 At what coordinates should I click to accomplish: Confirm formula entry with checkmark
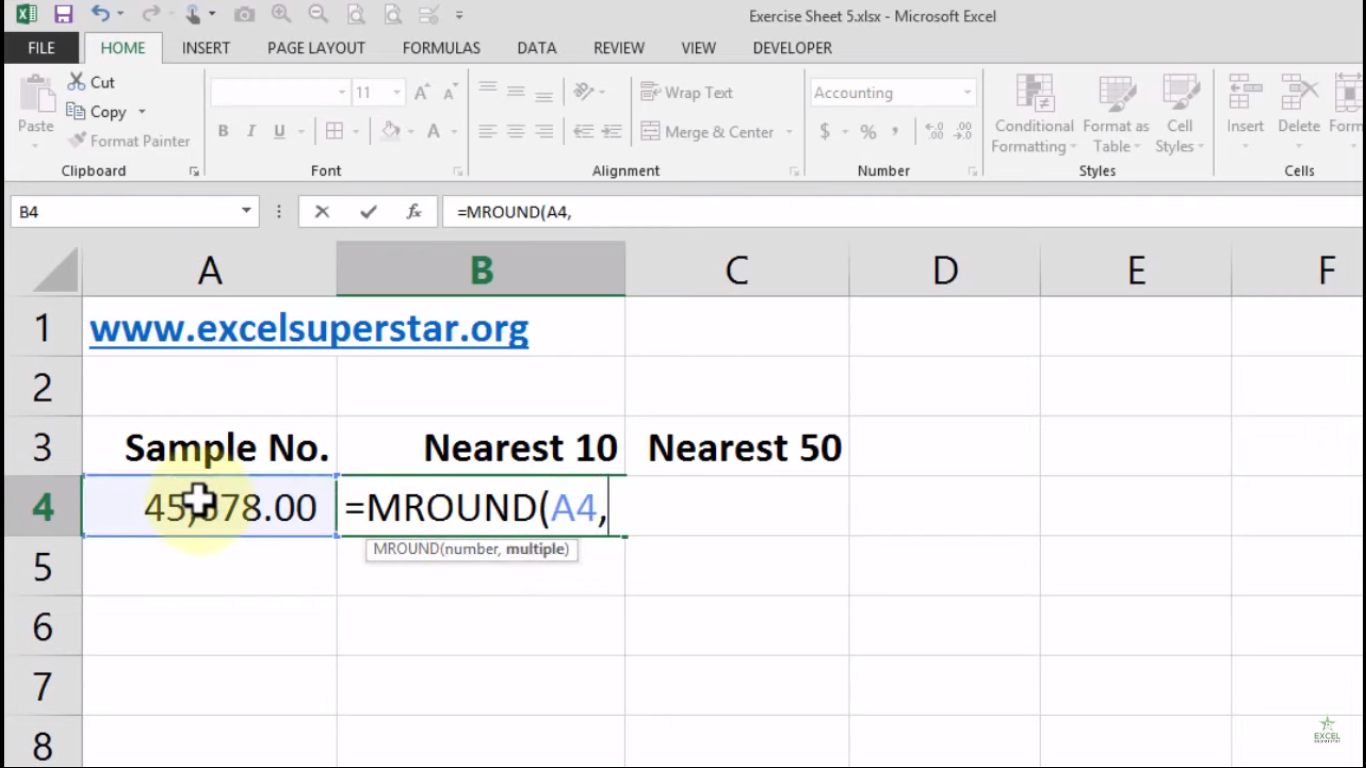coord(369,212)
